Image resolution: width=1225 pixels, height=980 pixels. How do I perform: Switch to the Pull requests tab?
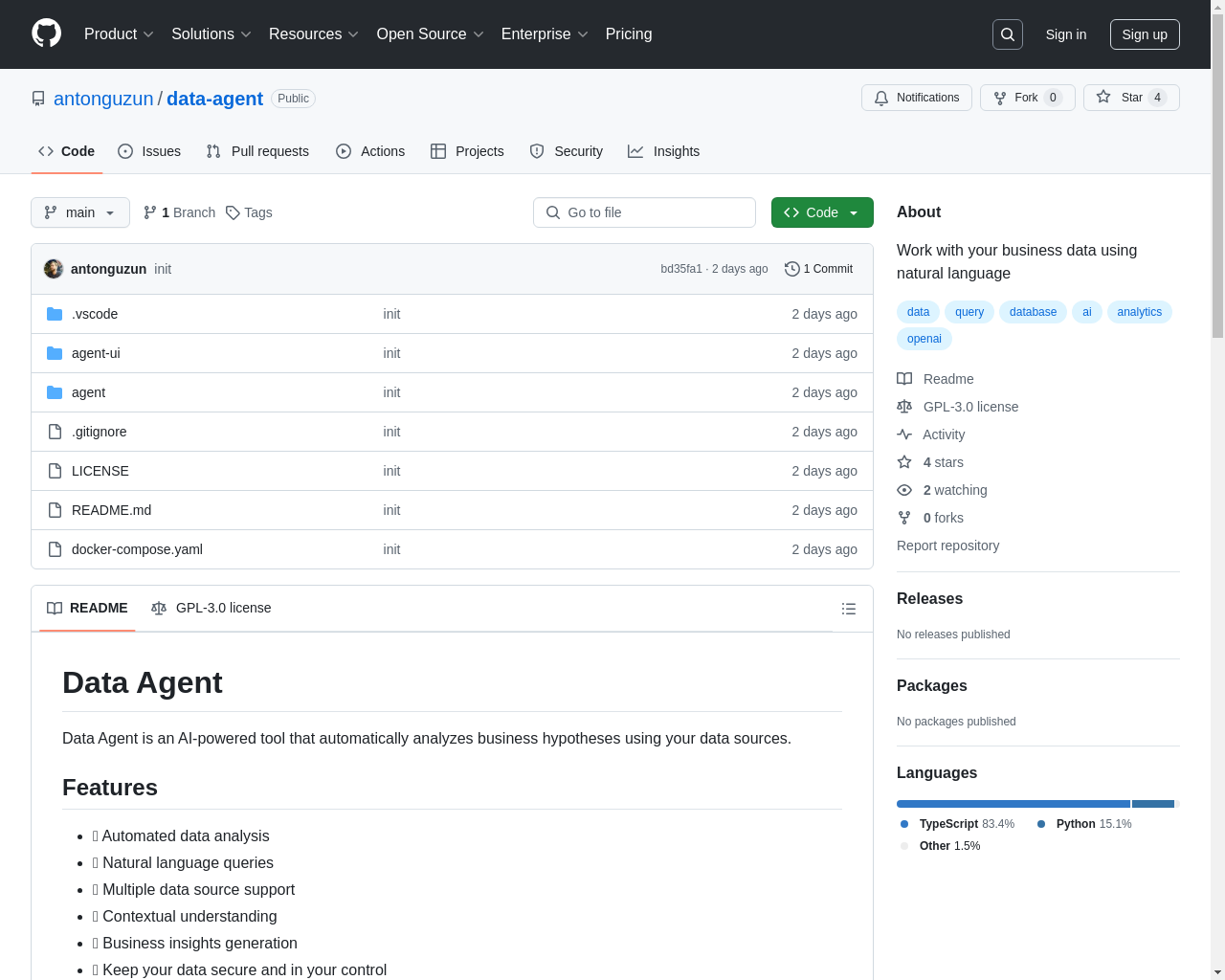257,151
